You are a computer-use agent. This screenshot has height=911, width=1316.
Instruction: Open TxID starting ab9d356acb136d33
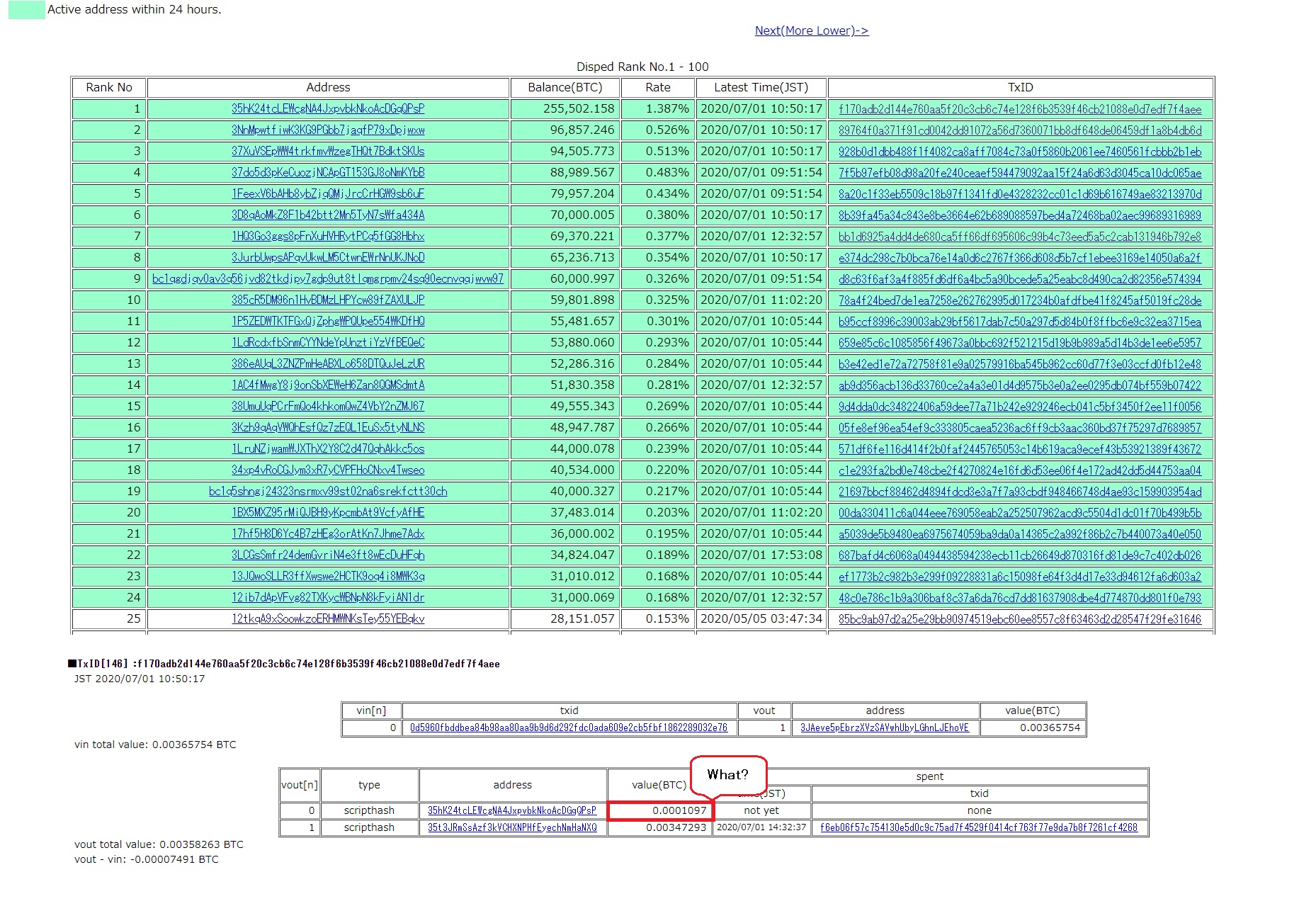pyautogui.click(x=1020, y=385)
